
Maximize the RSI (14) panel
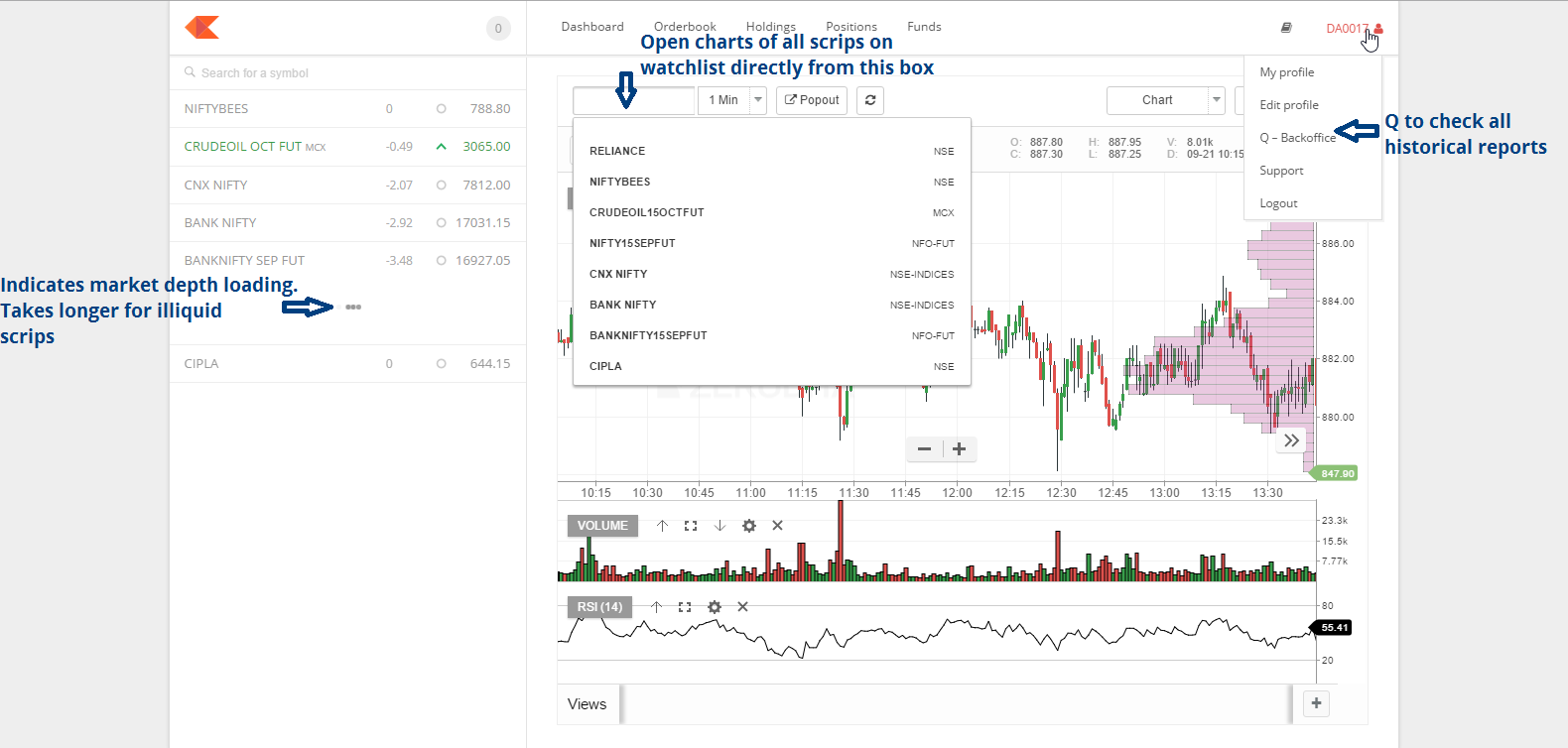click(685, 607)
